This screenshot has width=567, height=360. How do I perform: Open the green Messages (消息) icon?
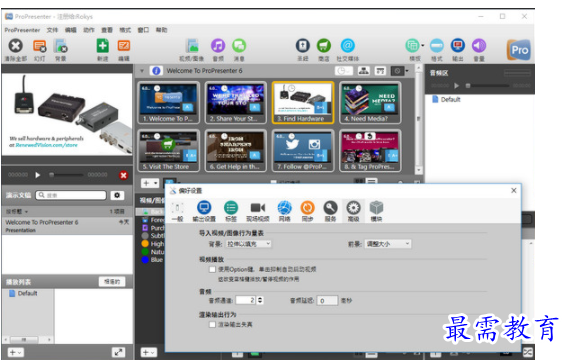pyautogui.click(x=239, y=46)
